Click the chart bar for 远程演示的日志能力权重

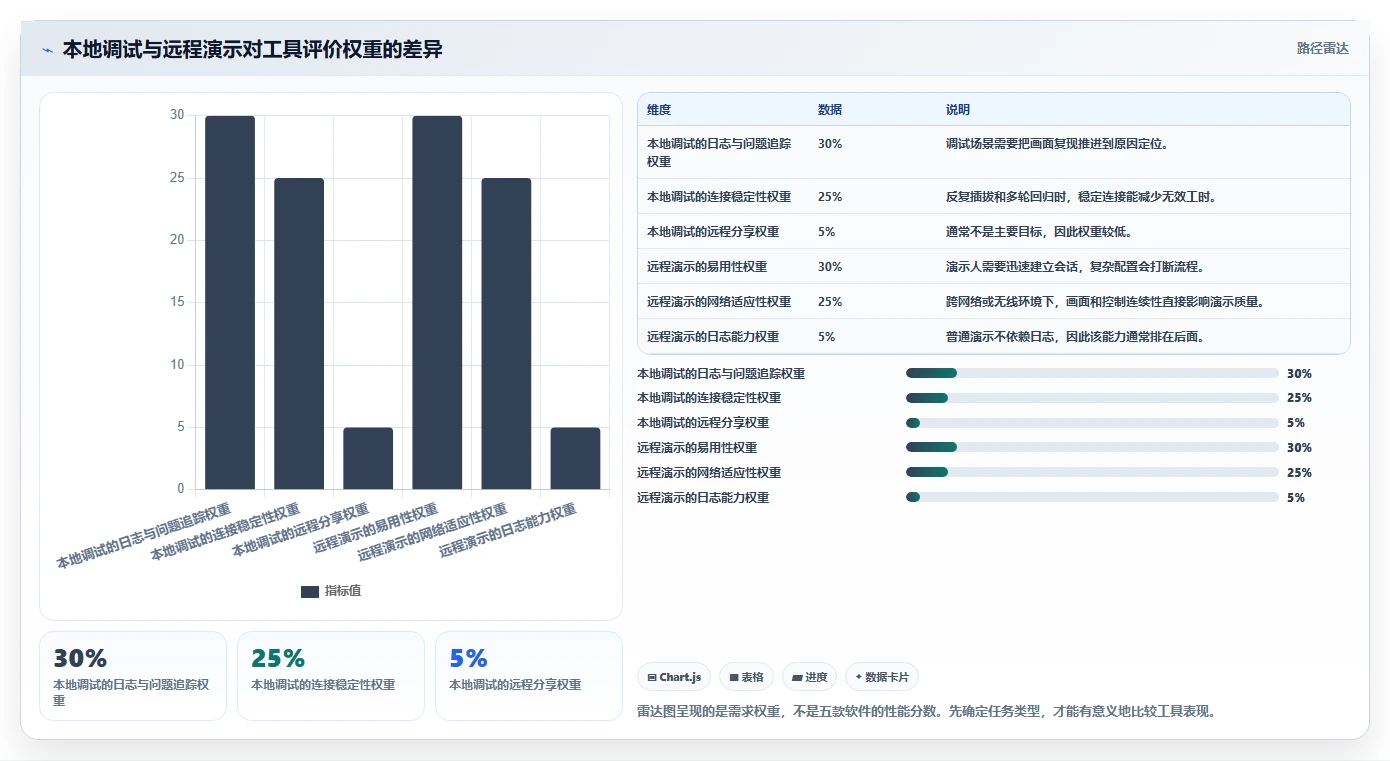click(575, 458)
